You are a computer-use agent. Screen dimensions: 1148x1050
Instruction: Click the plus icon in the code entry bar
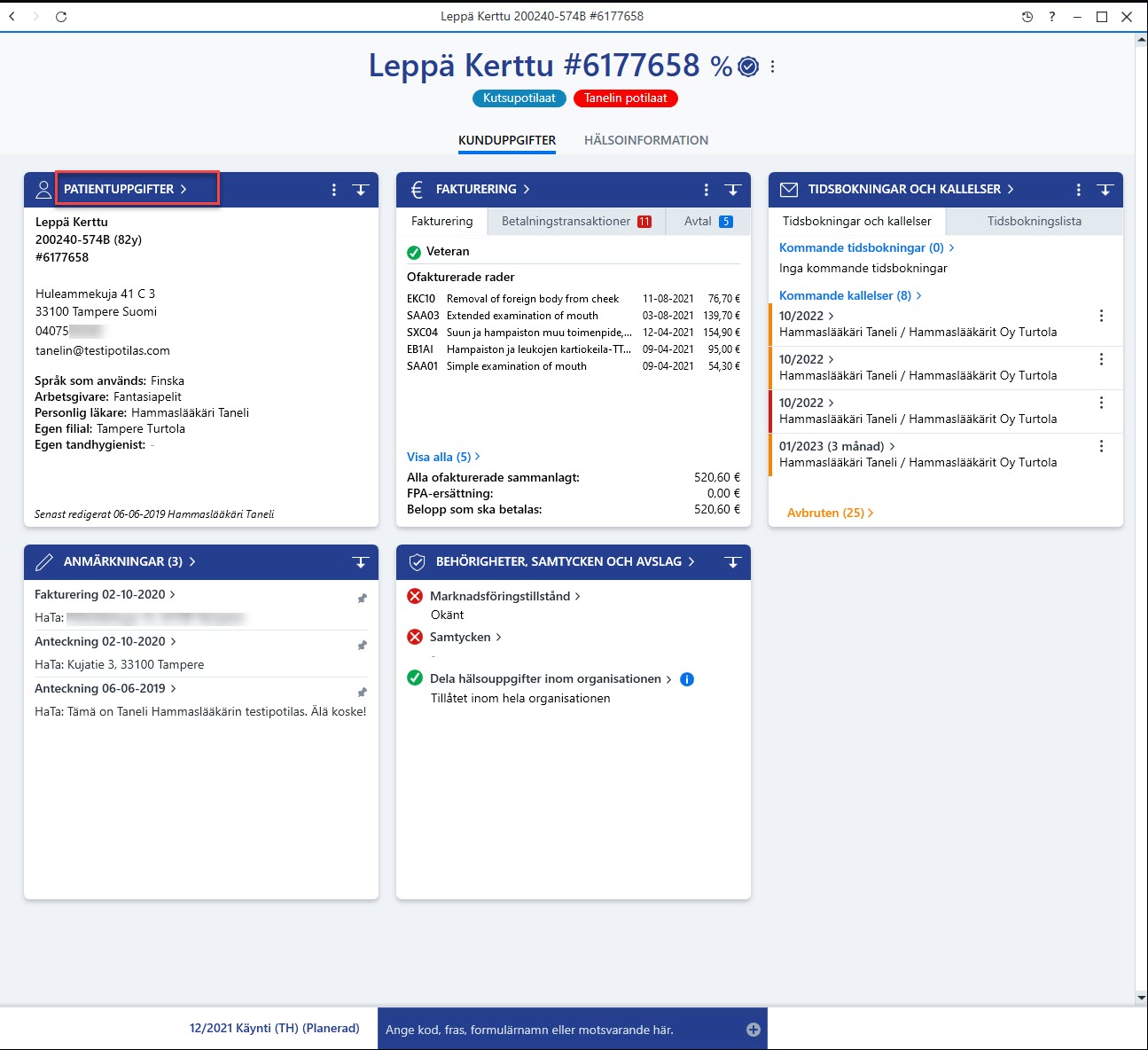click(x=754, y=1030)
